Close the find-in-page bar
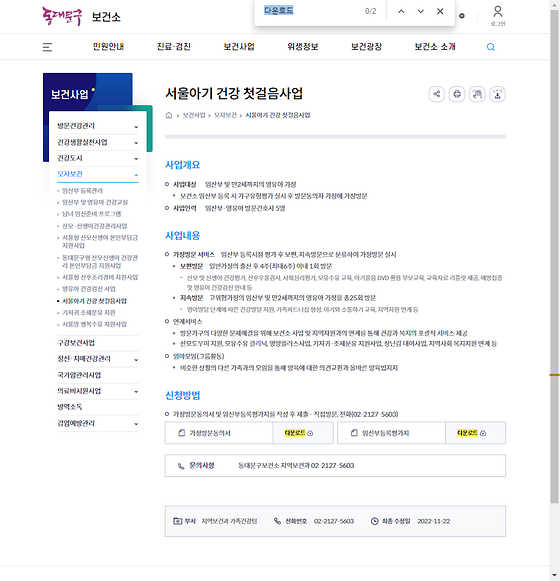Image resolution: width=560 pixels, height=581 pixels. [x=440, y=11]
